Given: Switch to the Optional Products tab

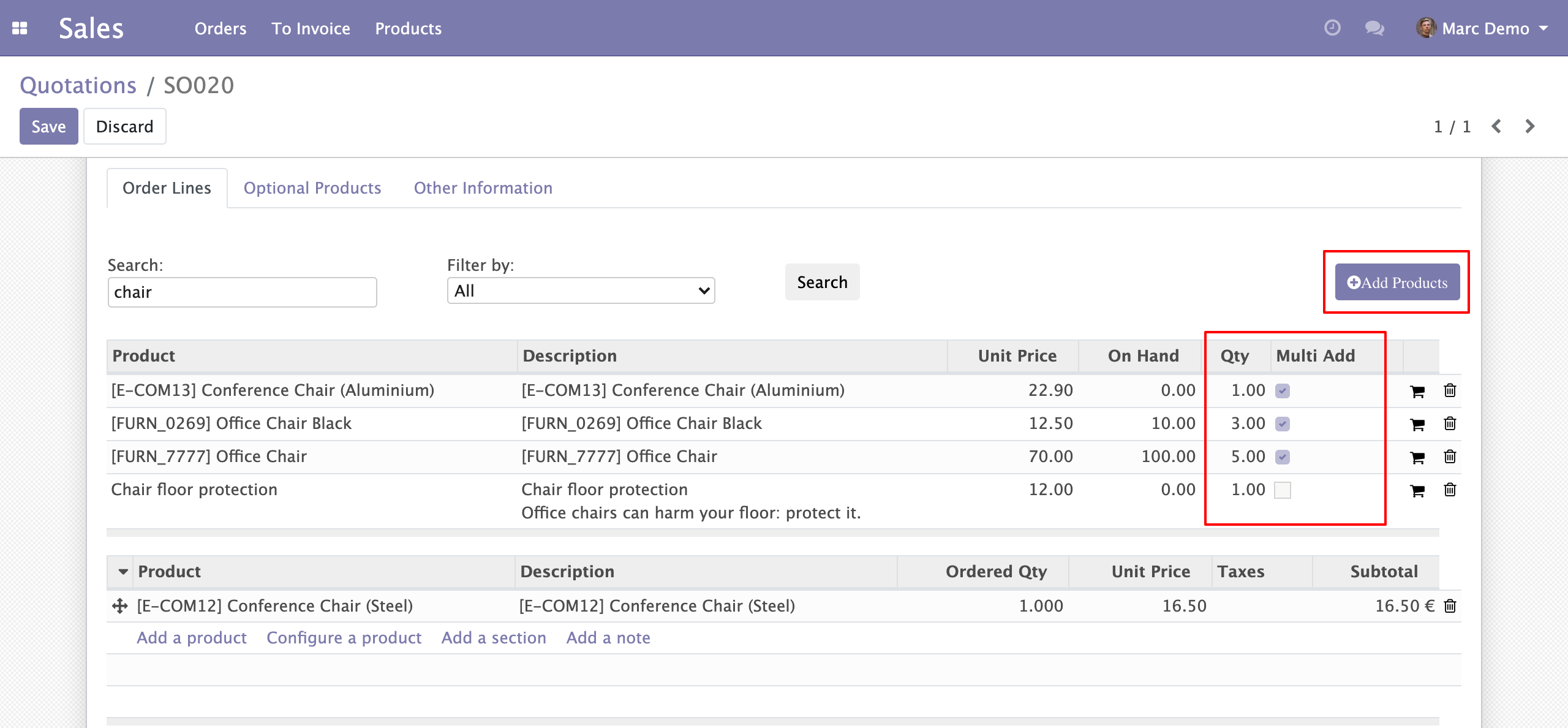Looking at the screenshot, I should click(312, 188).
